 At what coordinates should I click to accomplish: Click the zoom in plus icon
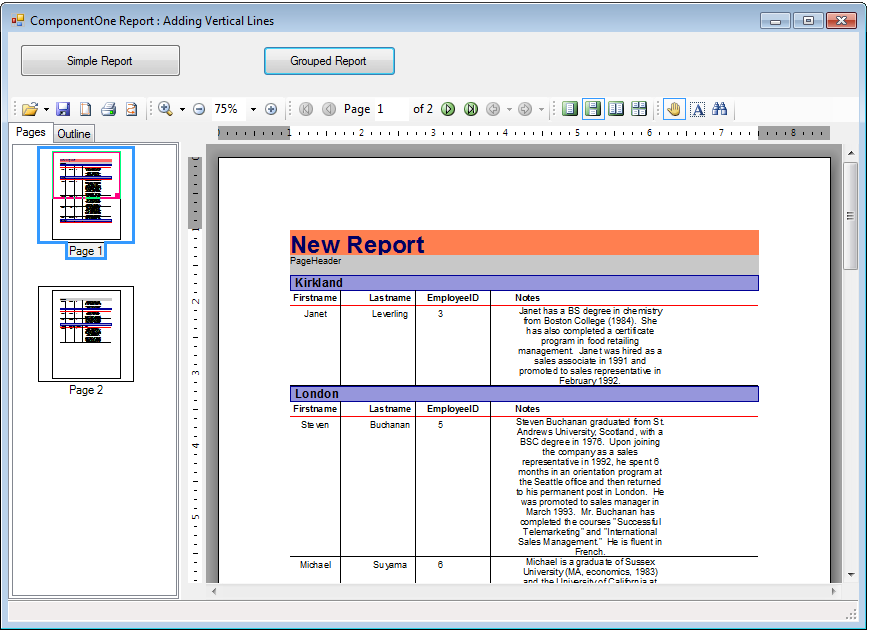tap(271, 109)
